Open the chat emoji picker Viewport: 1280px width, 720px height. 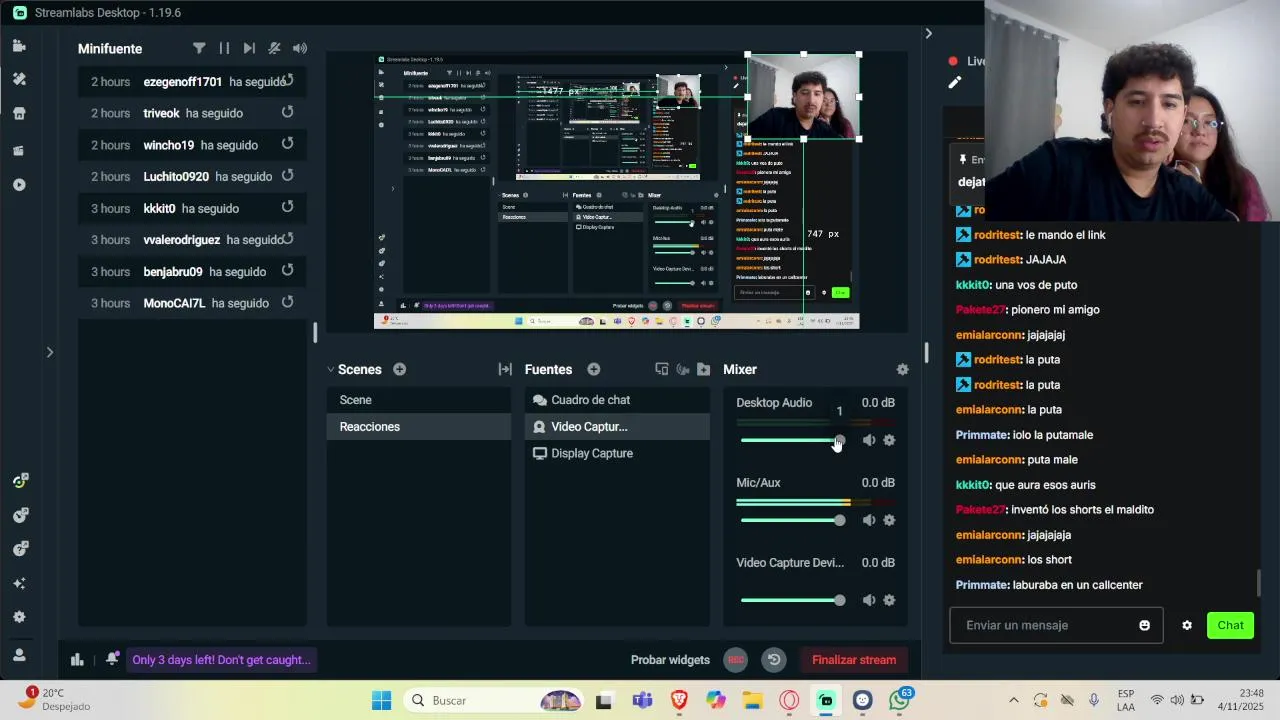click(x=1144, y=625)
